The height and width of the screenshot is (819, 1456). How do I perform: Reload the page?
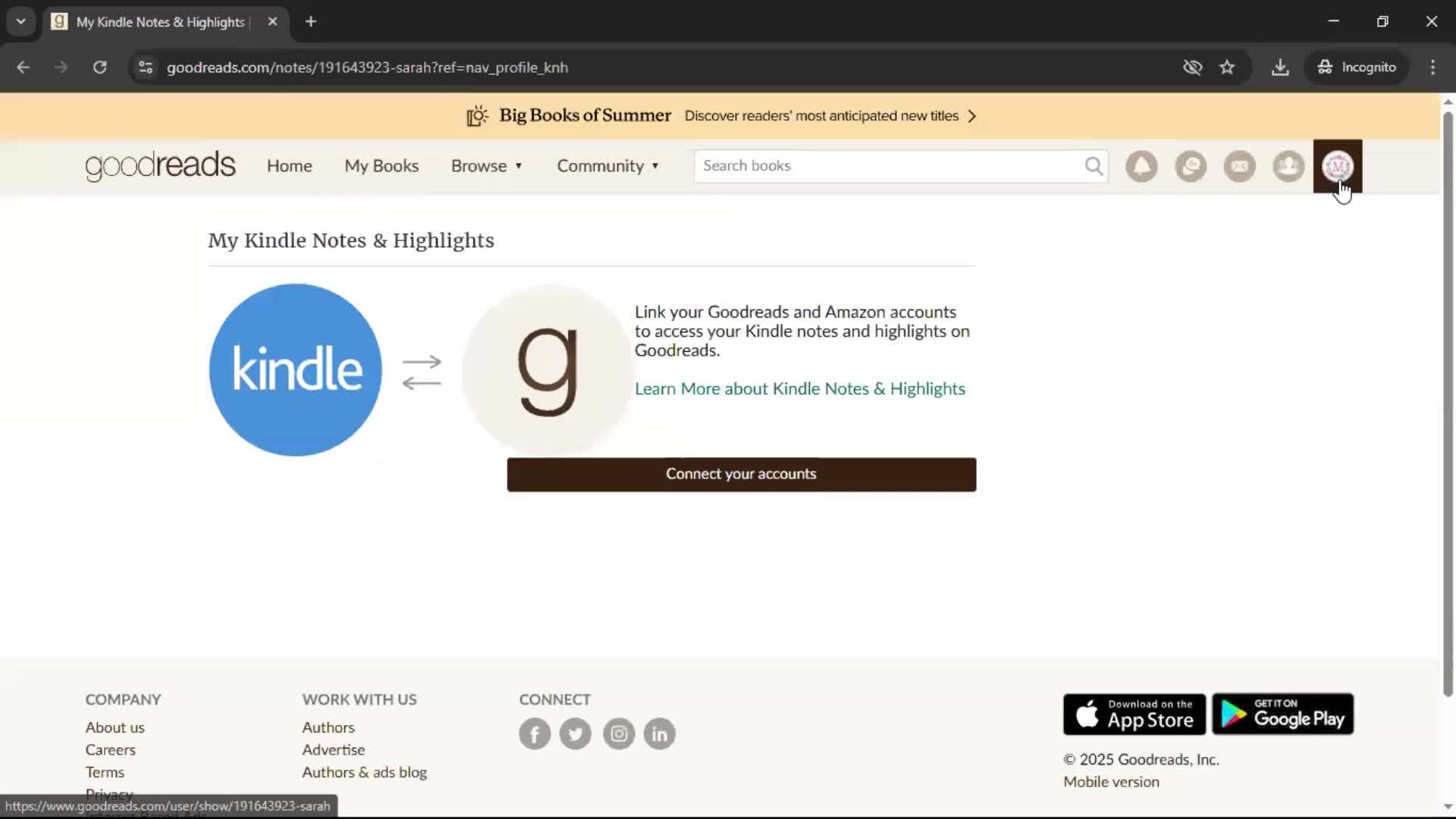[100, 67]
